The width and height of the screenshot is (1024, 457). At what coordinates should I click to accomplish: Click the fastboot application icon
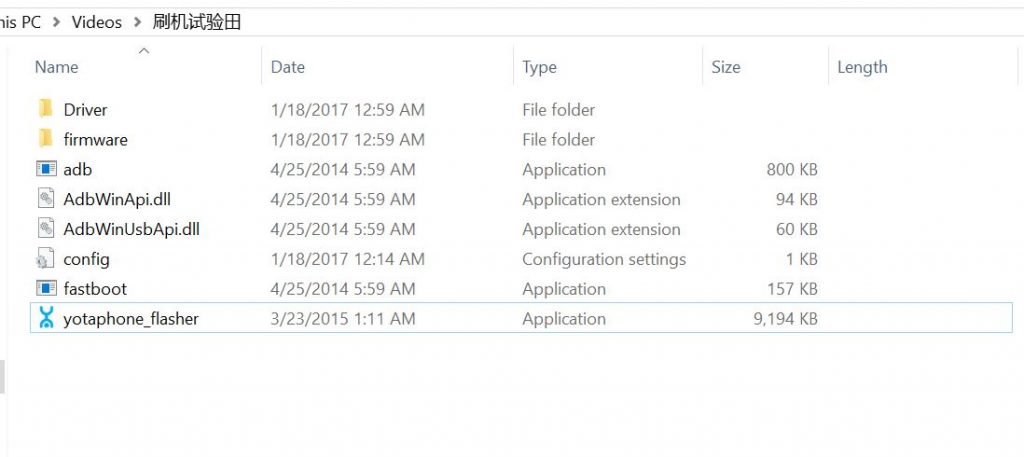(x=46, y=289)
